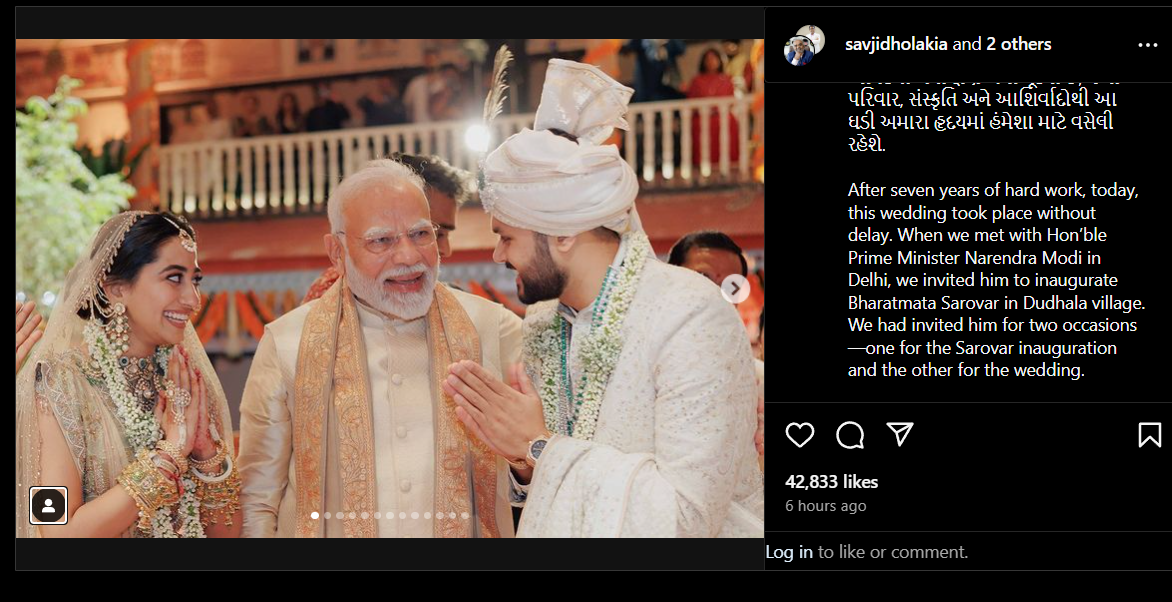Click the Gujarati caption text

[x=982, y=120]
